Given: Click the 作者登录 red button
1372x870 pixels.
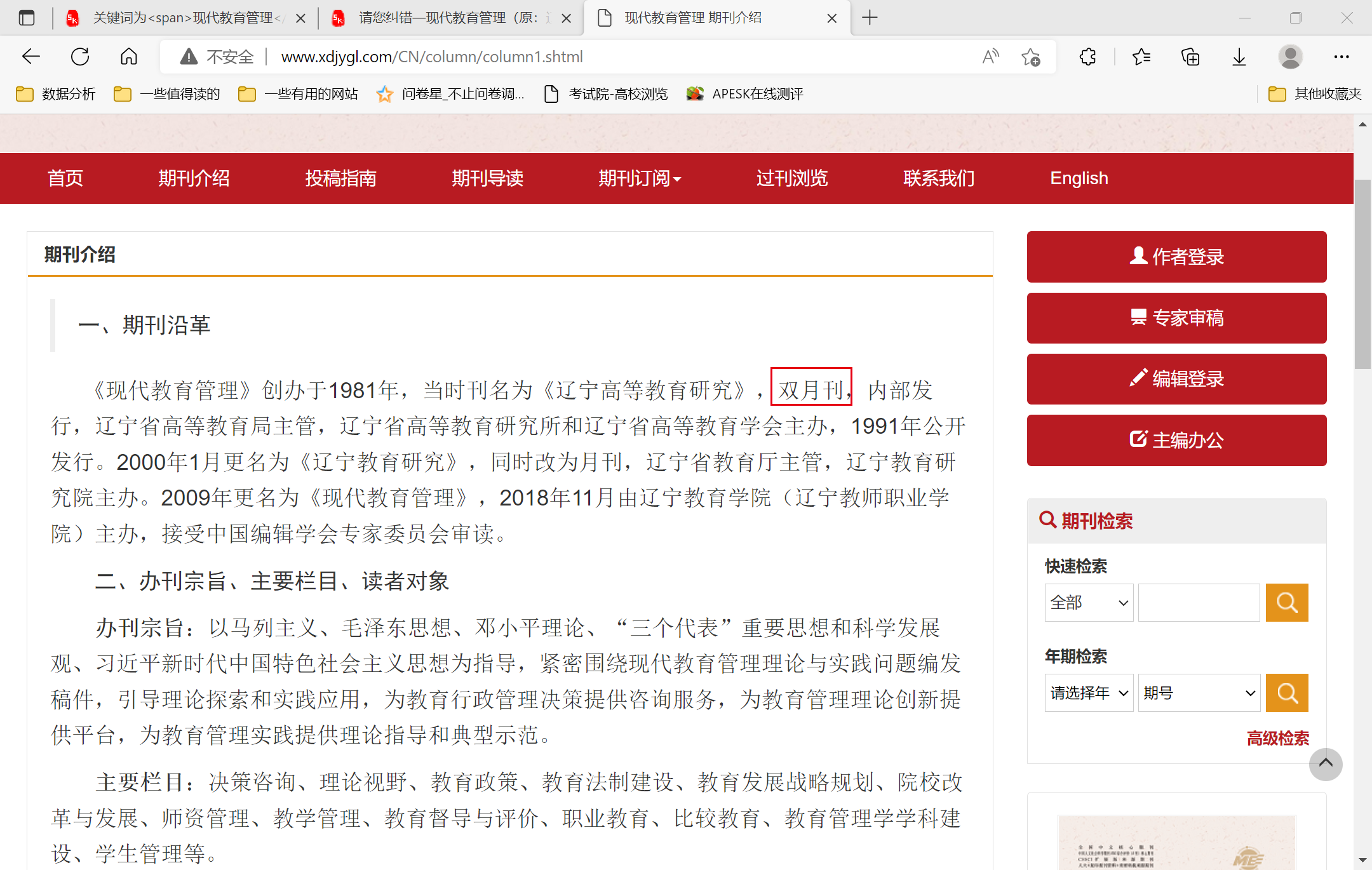Looking at the screenshot, I should [1176, 257].
